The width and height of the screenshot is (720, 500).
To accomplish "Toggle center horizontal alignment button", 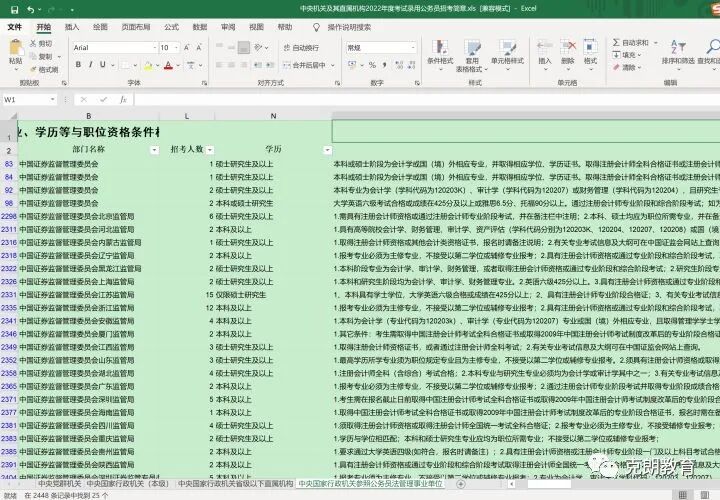I will tap(231, 65).
